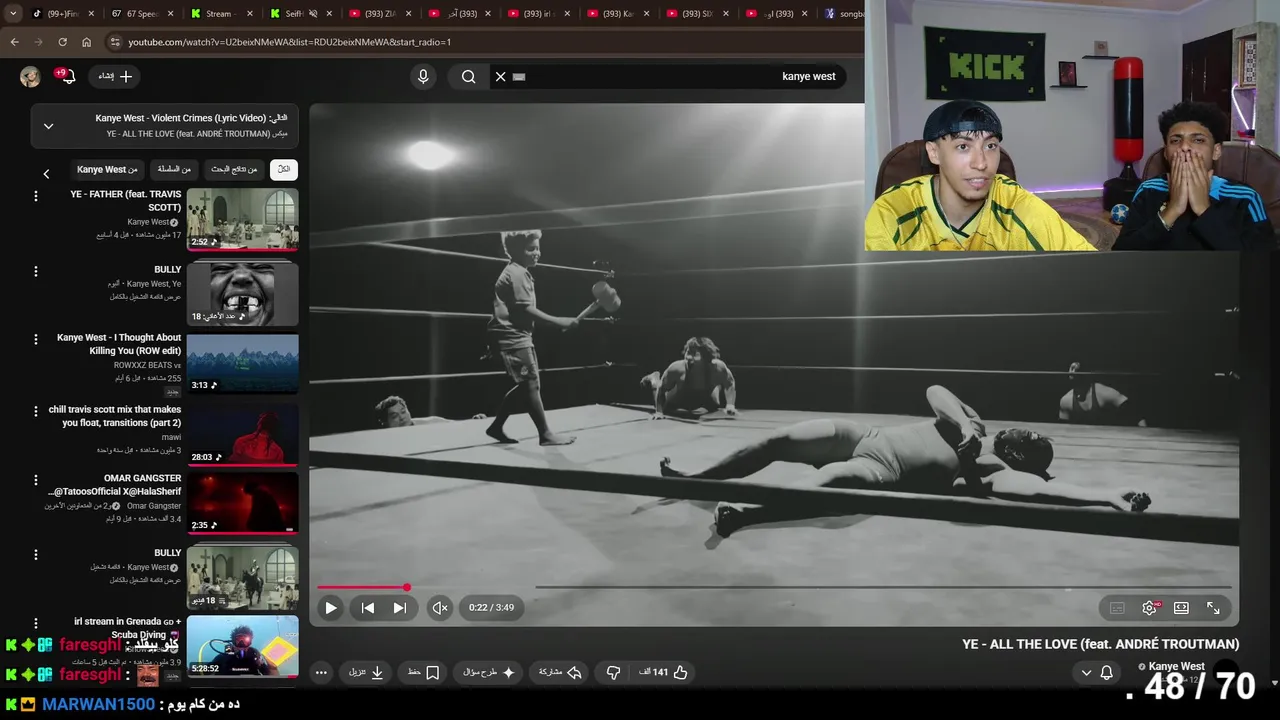Open the notification bell dropdown for Kanye West channel

1097,673
